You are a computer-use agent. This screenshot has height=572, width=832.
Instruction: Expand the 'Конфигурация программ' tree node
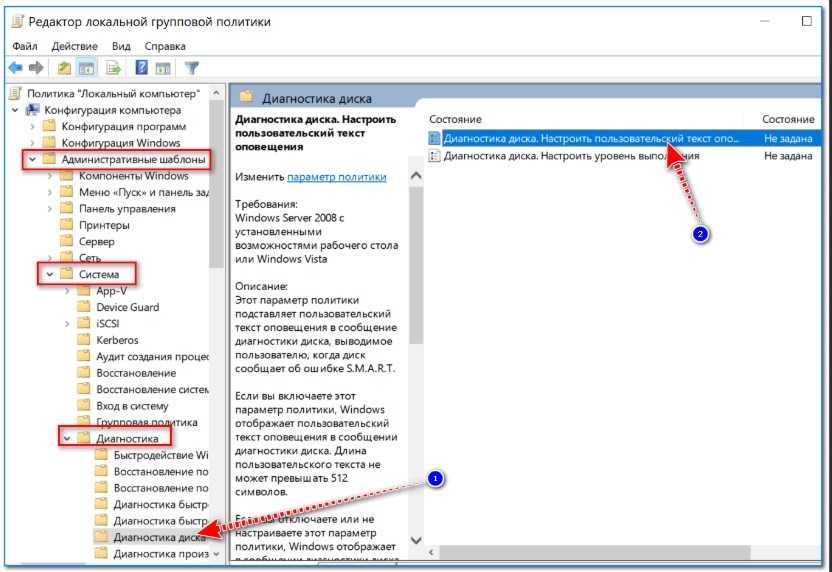point(33,127)
